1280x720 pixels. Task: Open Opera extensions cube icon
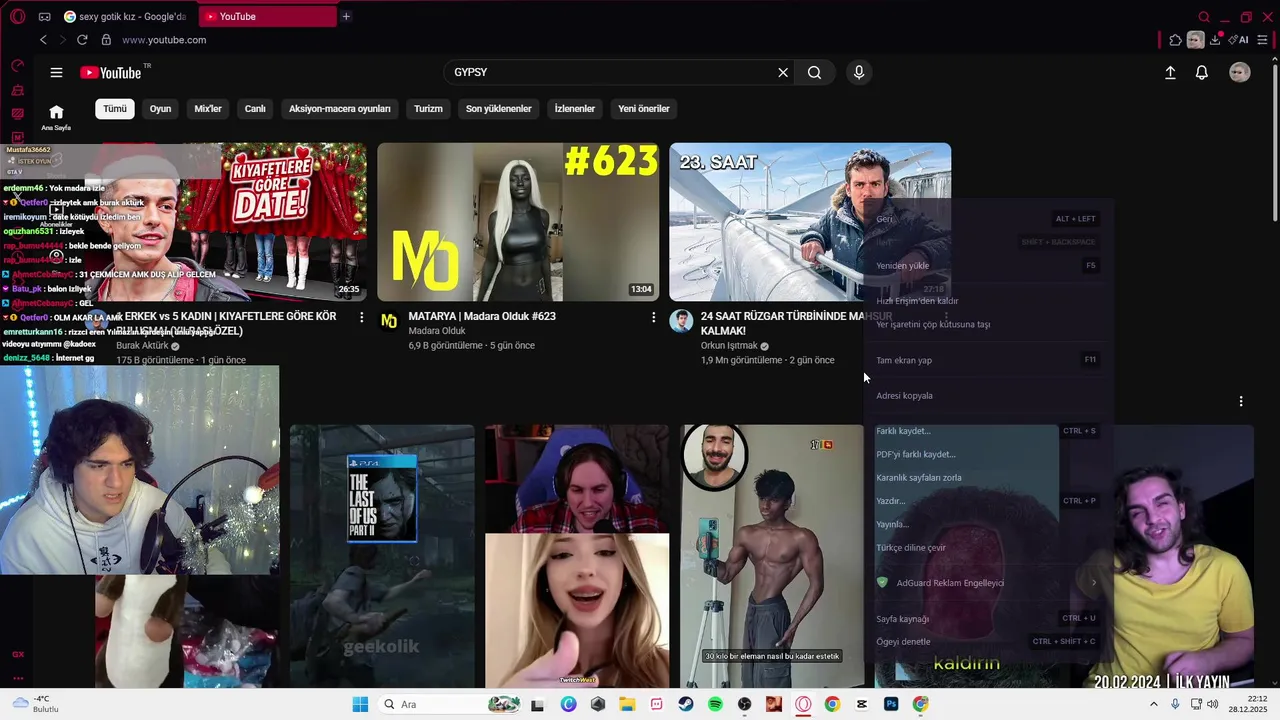click(1175, 40)
